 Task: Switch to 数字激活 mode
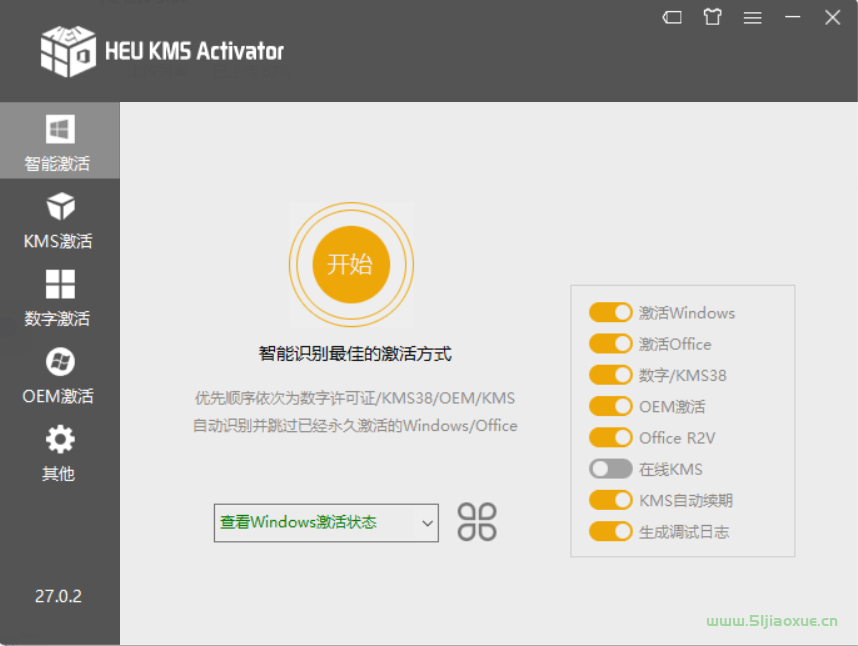point(58,296)
